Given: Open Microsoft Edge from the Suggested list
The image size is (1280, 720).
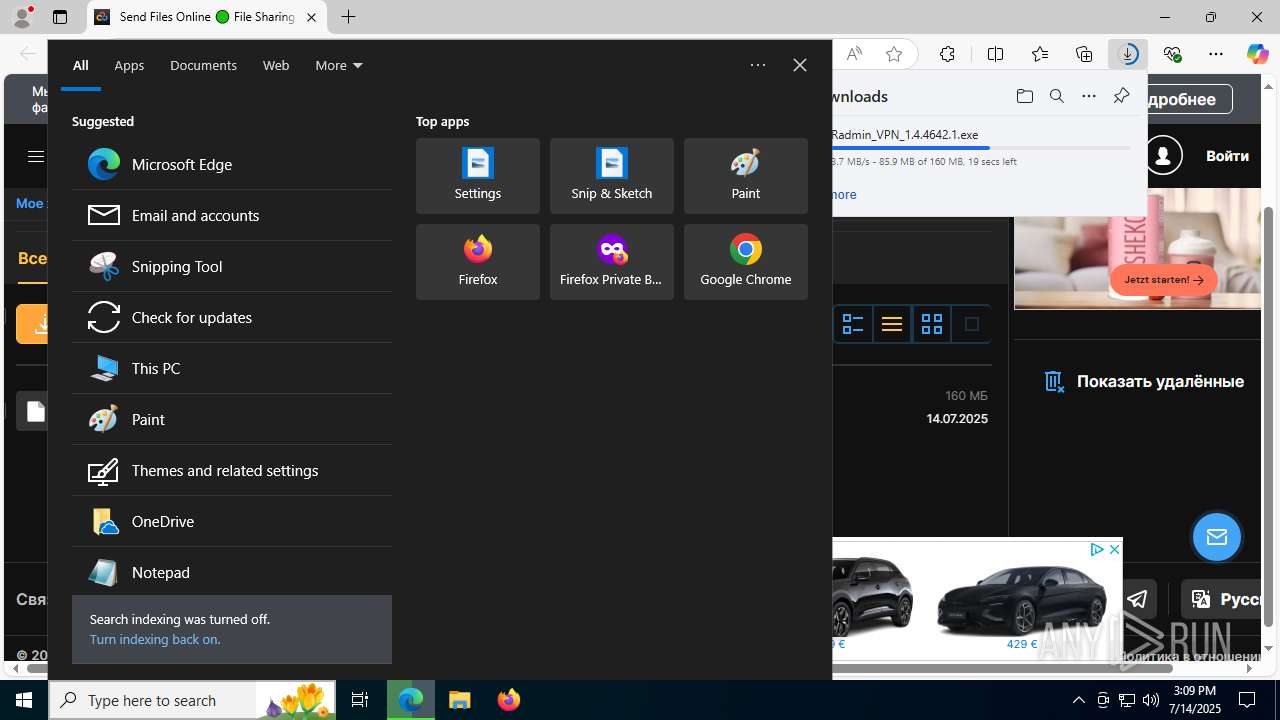Looking at the screenshot, I should click(x=232, y=164).
